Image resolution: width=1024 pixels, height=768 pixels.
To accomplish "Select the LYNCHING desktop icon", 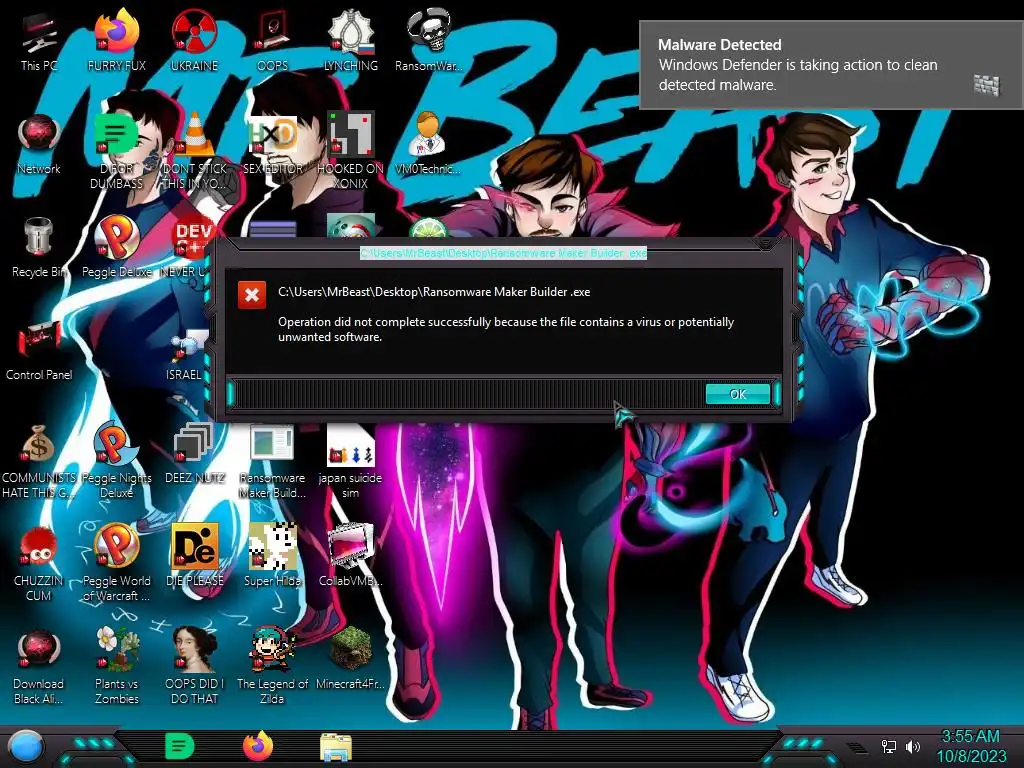I will coord(351,40).
